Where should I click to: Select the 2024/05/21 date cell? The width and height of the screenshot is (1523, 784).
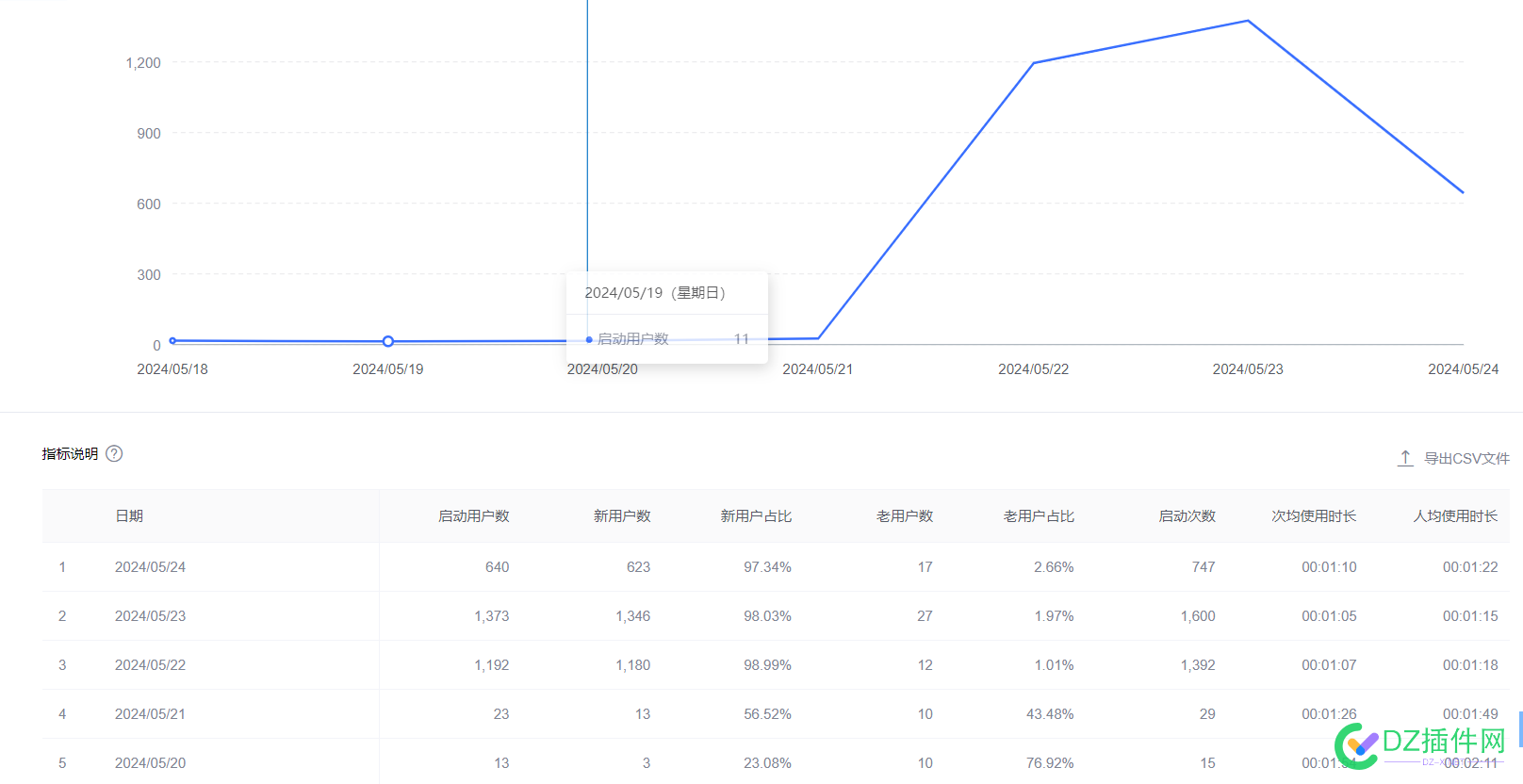click(x=150, y=713)
